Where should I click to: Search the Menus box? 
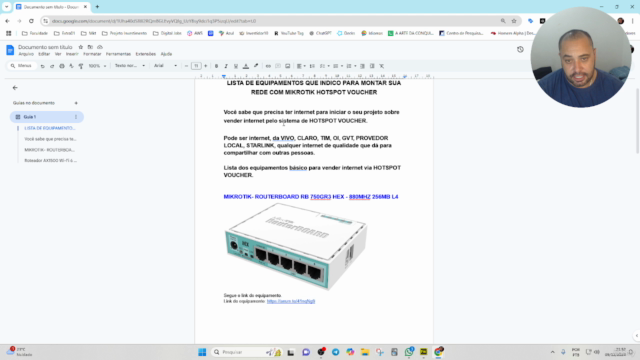[x=22, y=66]
